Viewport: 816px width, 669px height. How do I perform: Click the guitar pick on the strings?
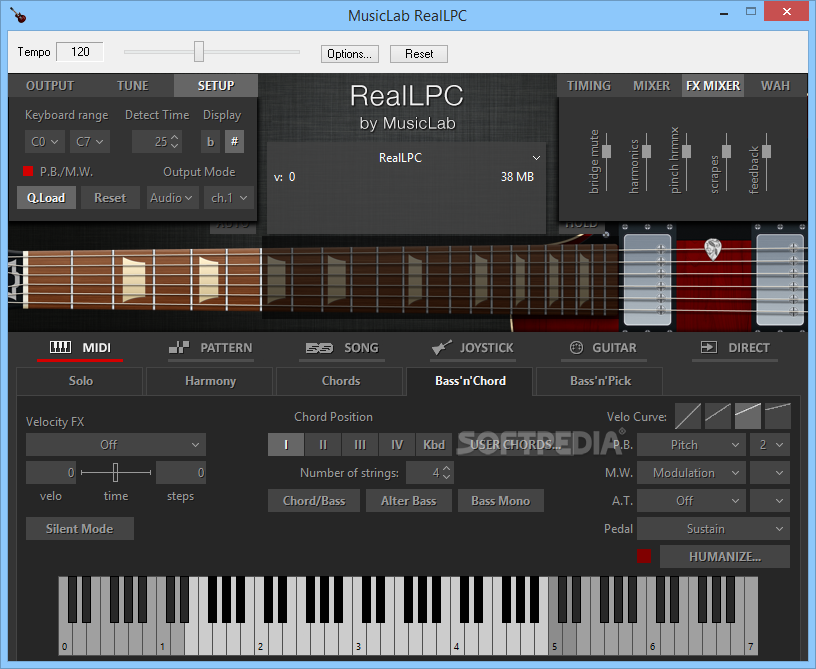tap(712, 250)
